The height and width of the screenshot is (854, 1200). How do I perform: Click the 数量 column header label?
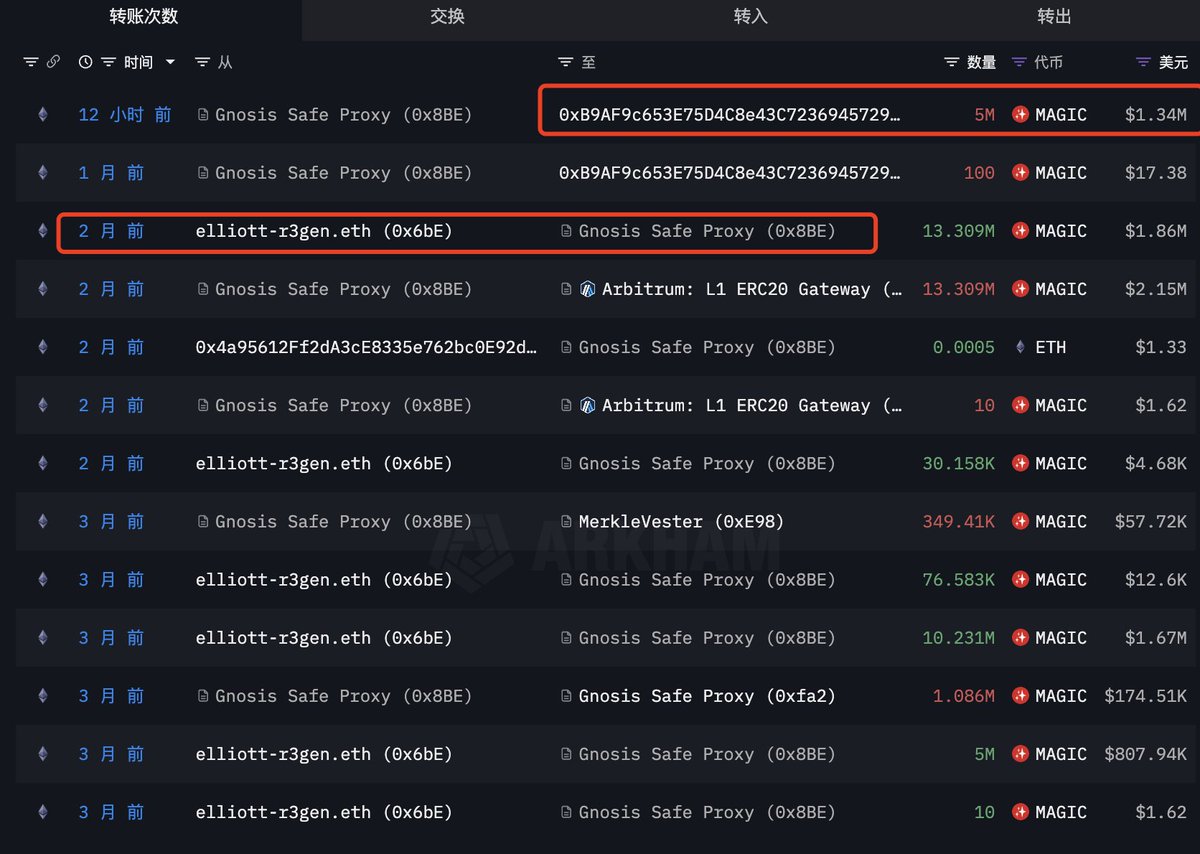tap(981, 62)
